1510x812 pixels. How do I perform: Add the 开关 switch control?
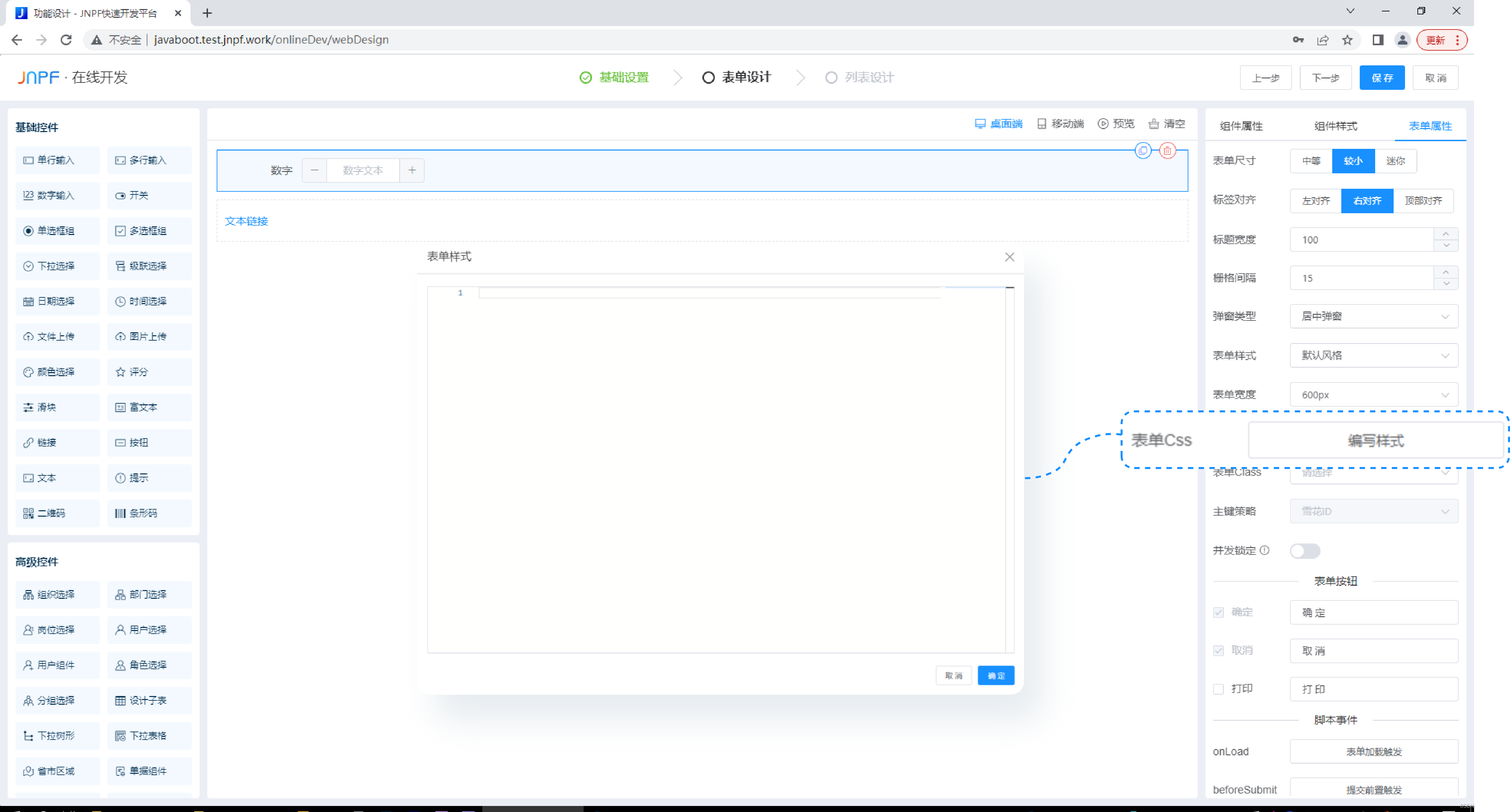150,196
